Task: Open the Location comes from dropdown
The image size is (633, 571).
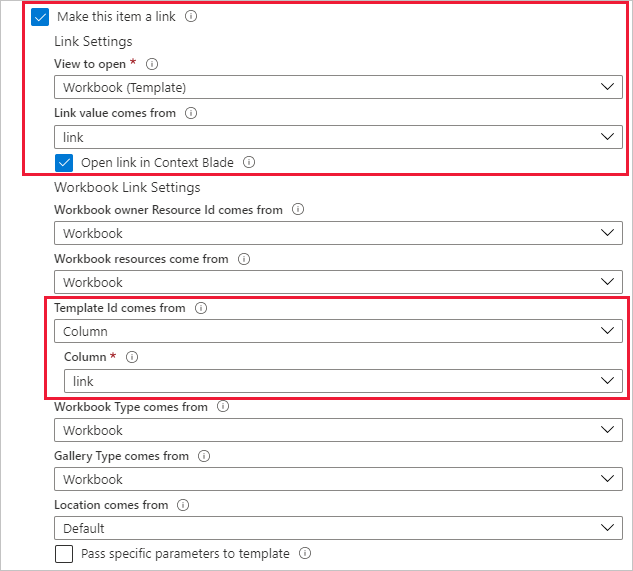Action: coord(338,528)
